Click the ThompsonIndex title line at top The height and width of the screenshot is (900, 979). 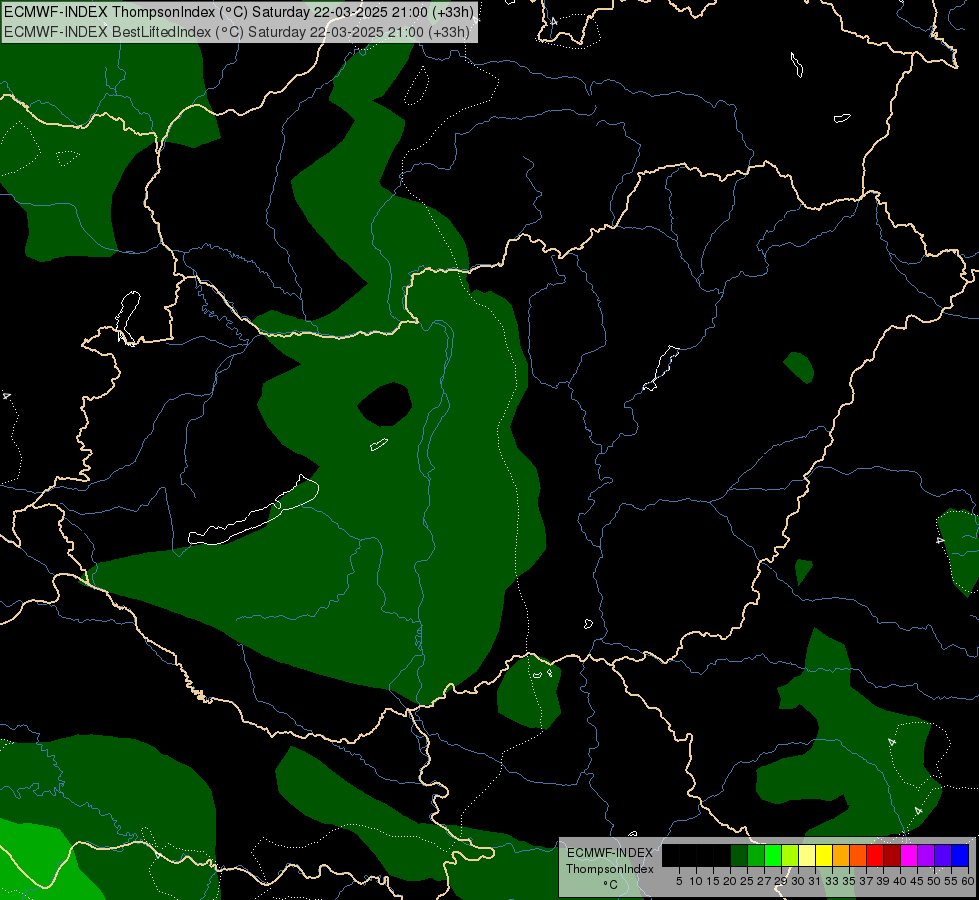tap(239, 12)
